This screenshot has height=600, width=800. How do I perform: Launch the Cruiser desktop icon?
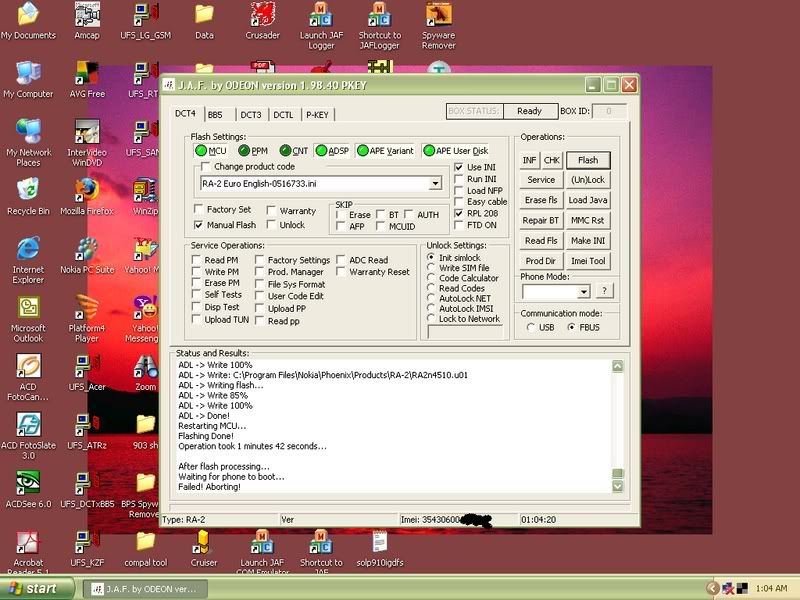pos(204,548)
